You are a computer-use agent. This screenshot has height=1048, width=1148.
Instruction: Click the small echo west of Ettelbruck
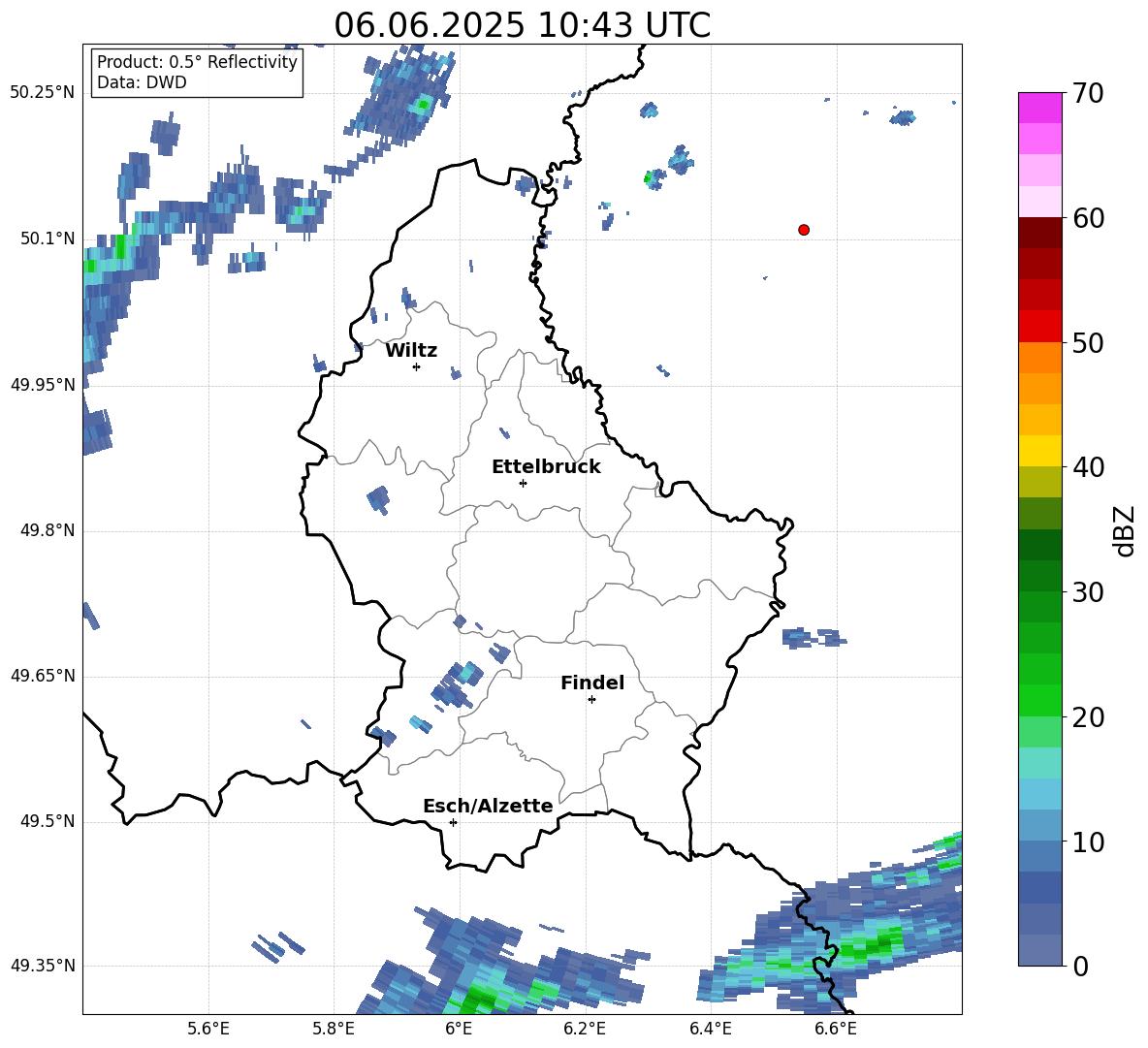click(x=378, y=500)
